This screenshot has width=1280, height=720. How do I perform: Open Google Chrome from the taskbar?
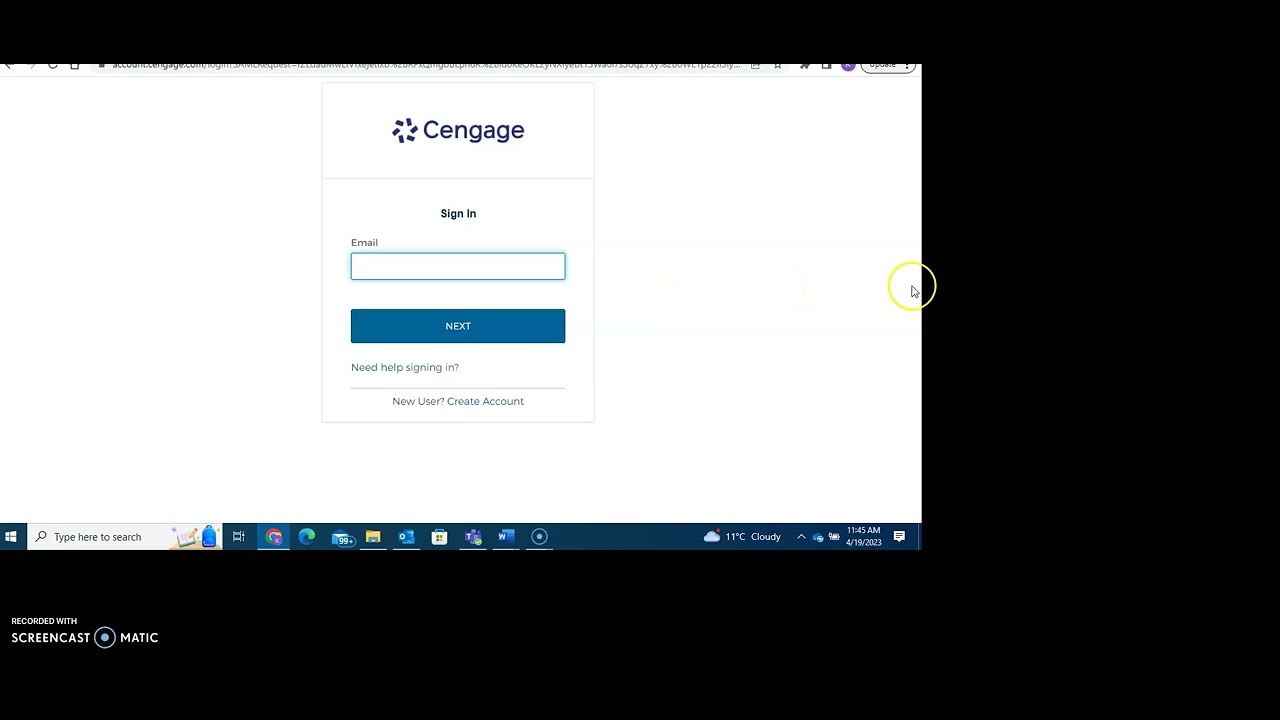click(274, 537)
